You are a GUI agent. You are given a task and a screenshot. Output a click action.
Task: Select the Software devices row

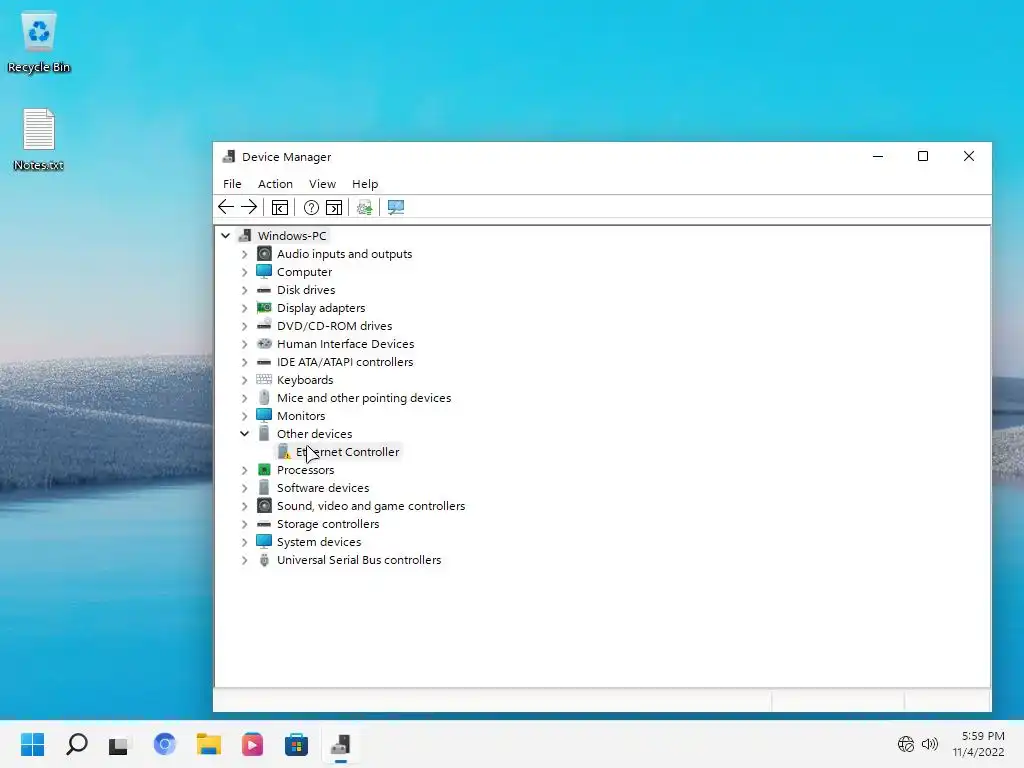pyautogui.click(x=323, y=488)
